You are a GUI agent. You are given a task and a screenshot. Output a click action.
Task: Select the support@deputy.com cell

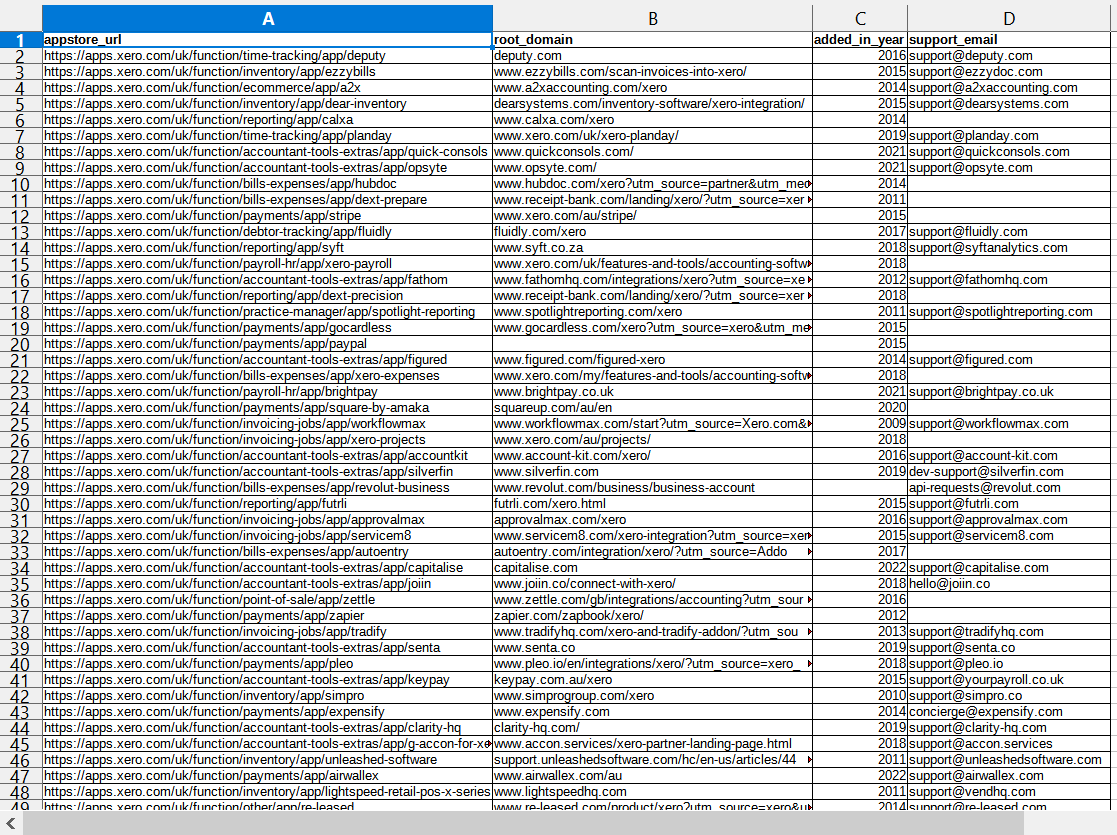1010,56
